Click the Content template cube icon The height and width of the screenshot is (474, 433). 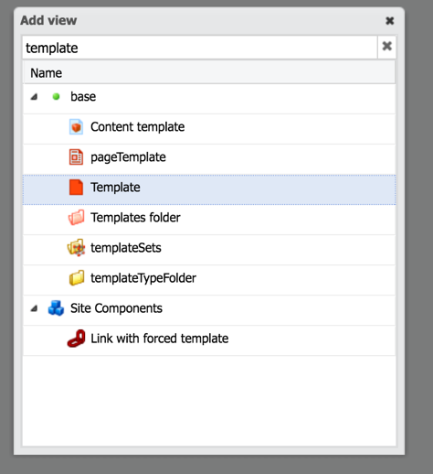76,127
